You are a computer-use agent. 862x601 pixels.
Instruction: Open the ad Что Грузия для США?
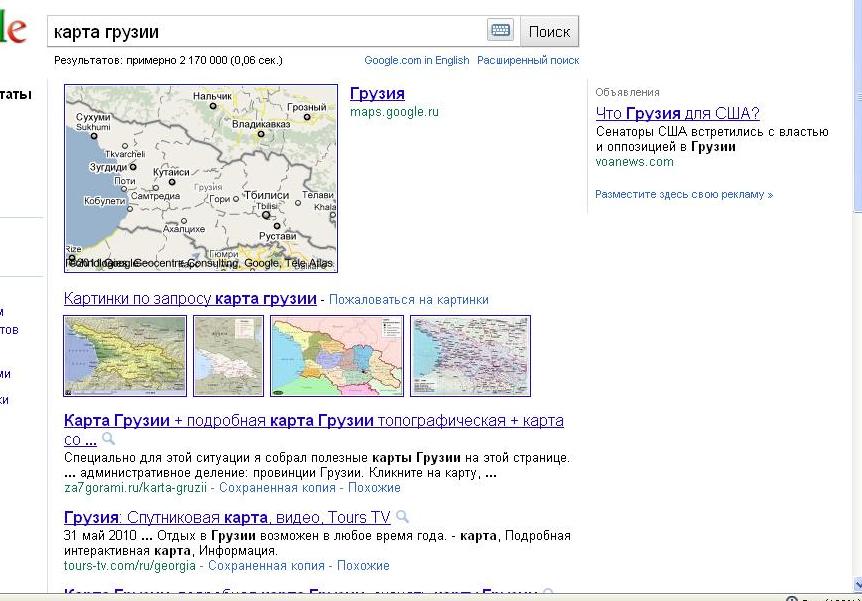coord(677,113)
